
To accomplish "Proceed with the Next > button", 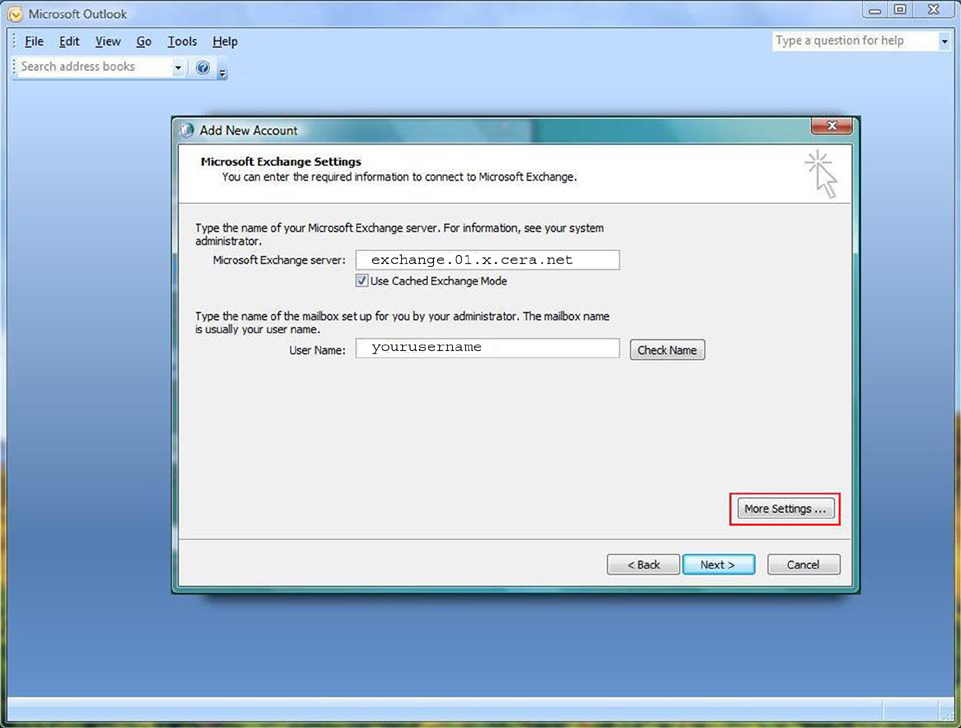I will (x=718, y=564).
